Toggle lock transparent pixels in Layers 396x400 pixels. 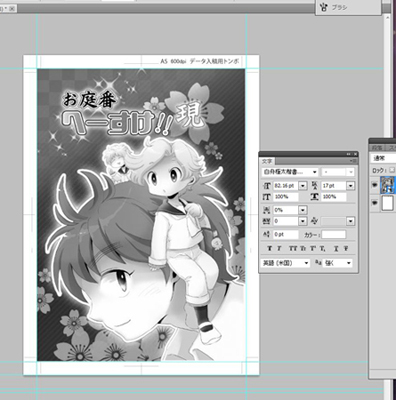[x=392, y=170]
